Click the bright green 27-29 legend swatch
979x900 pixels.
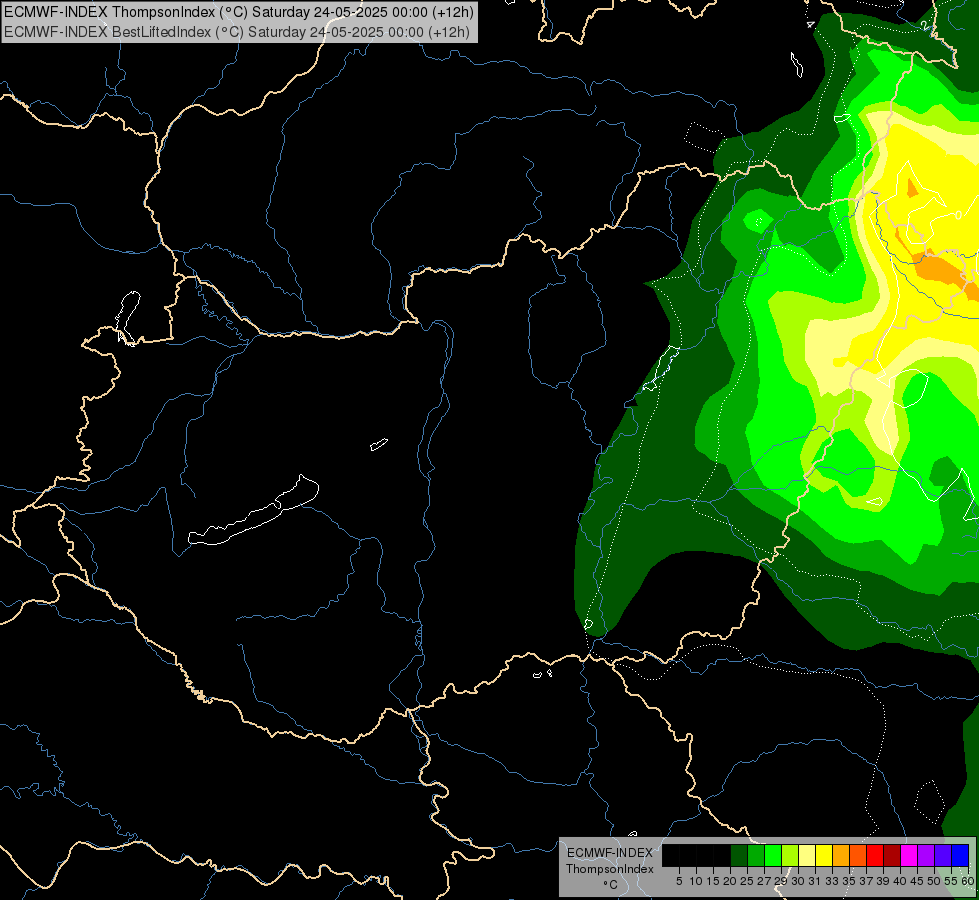tap(773, 855)
